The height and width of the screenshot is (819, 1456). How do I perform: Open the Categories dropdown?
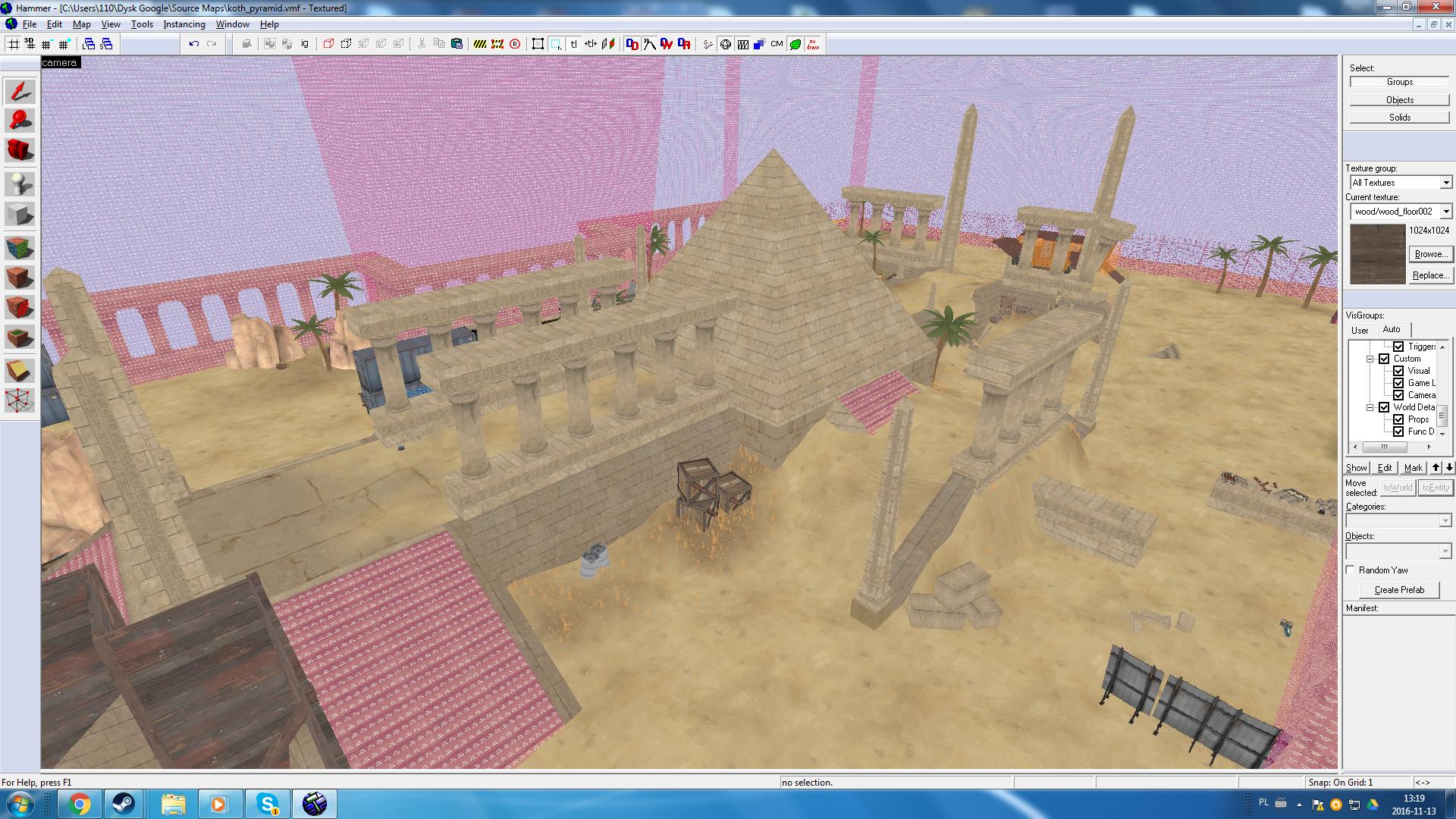(1445, 521)
